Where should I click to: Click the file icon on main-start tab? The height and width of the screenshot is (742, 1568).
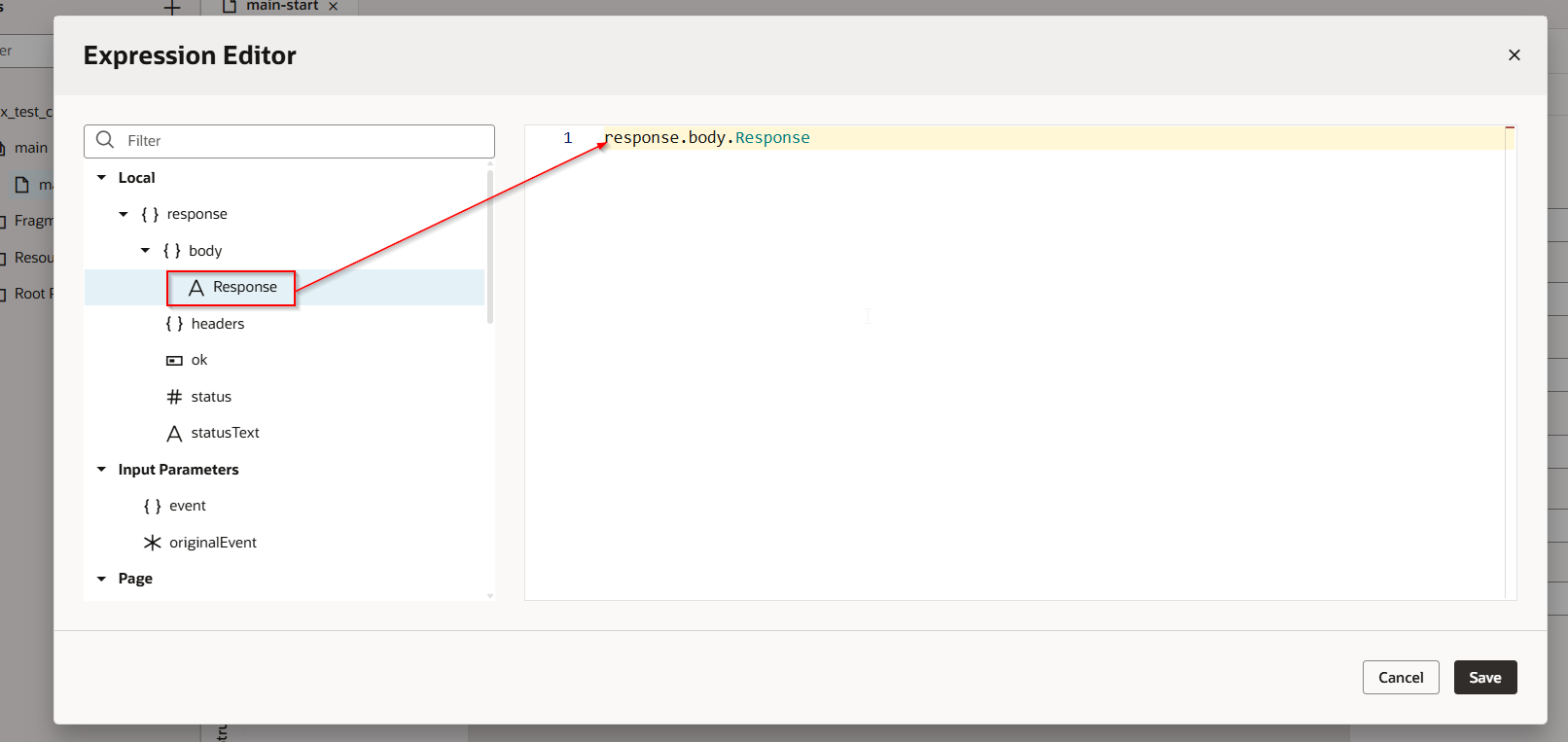(x=230, y=6)
